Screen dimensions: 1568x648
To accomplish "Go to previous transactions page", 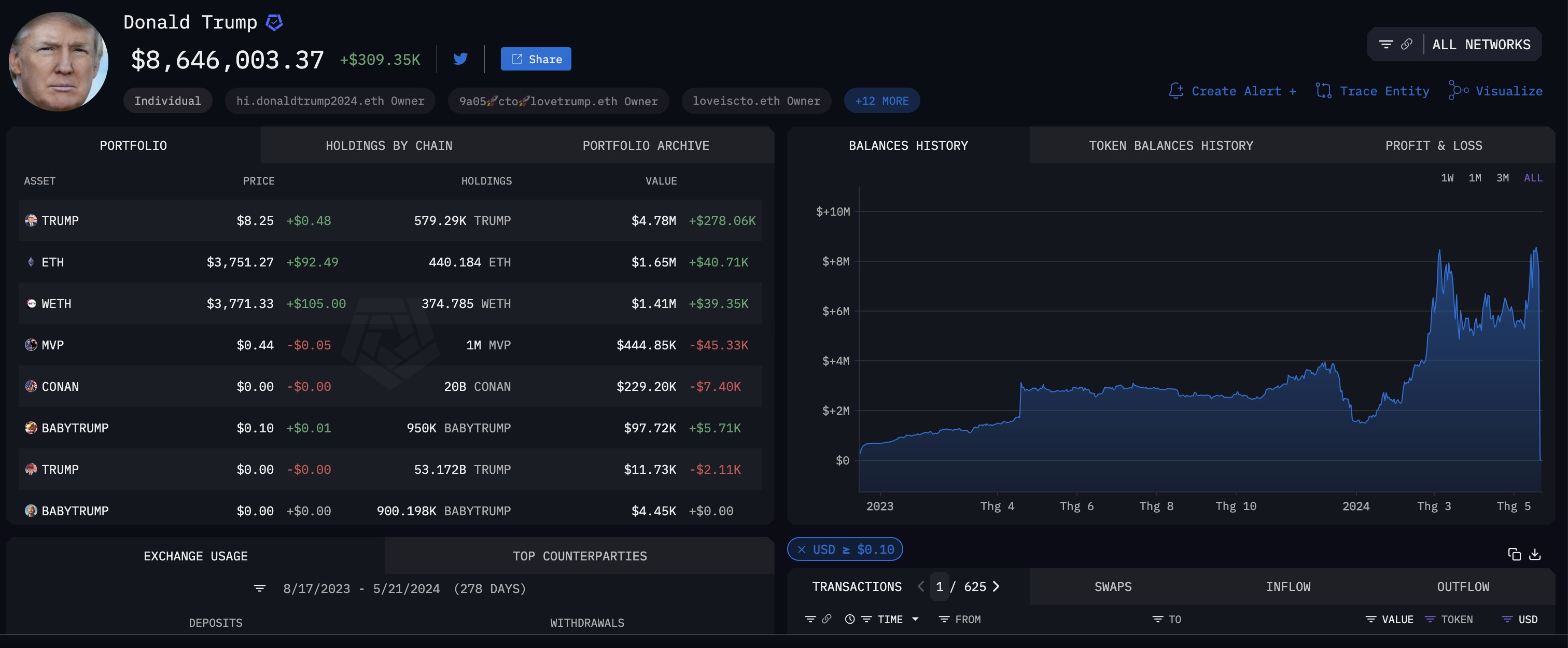I will point(921,586).
